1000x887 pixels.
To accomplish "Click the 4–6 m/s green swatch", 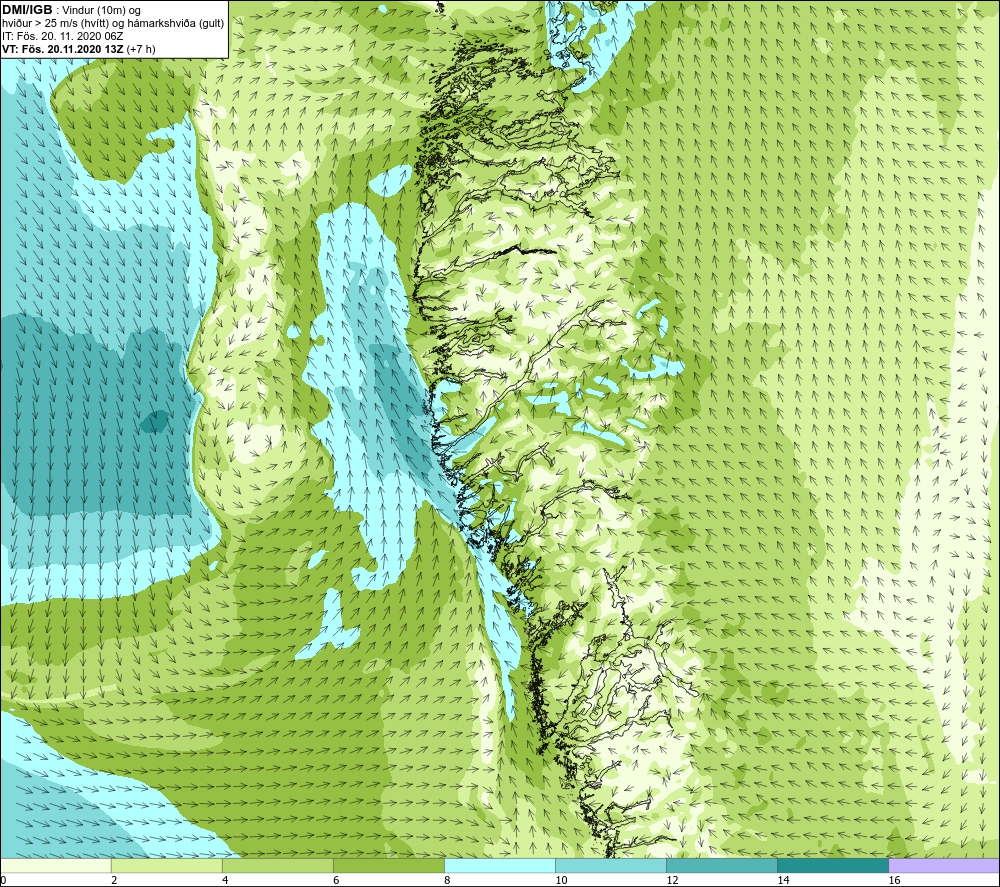I will click(277, 865).
